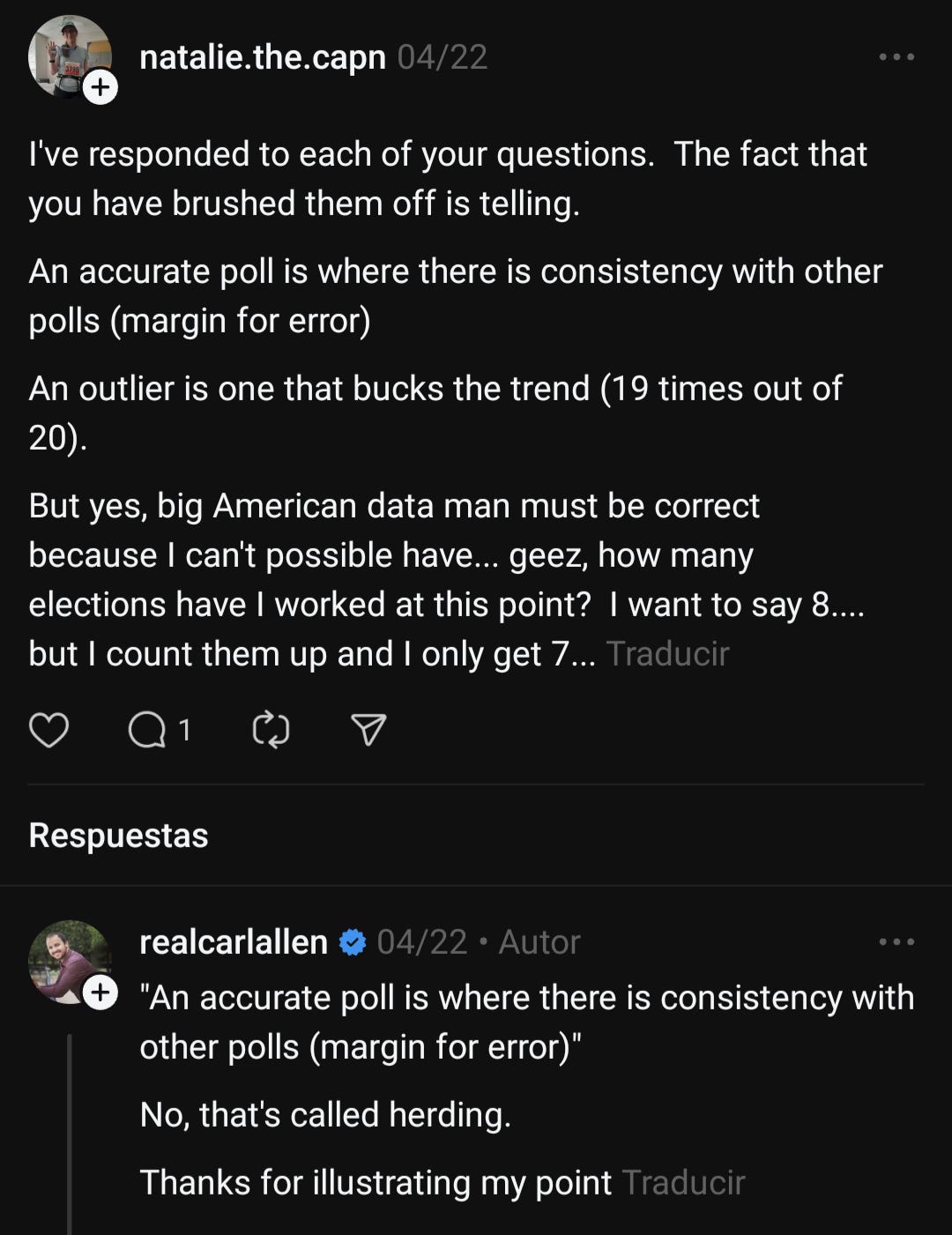
Task: View natalie.the.capn's profile picture
Action: click(x=70, y=56)
